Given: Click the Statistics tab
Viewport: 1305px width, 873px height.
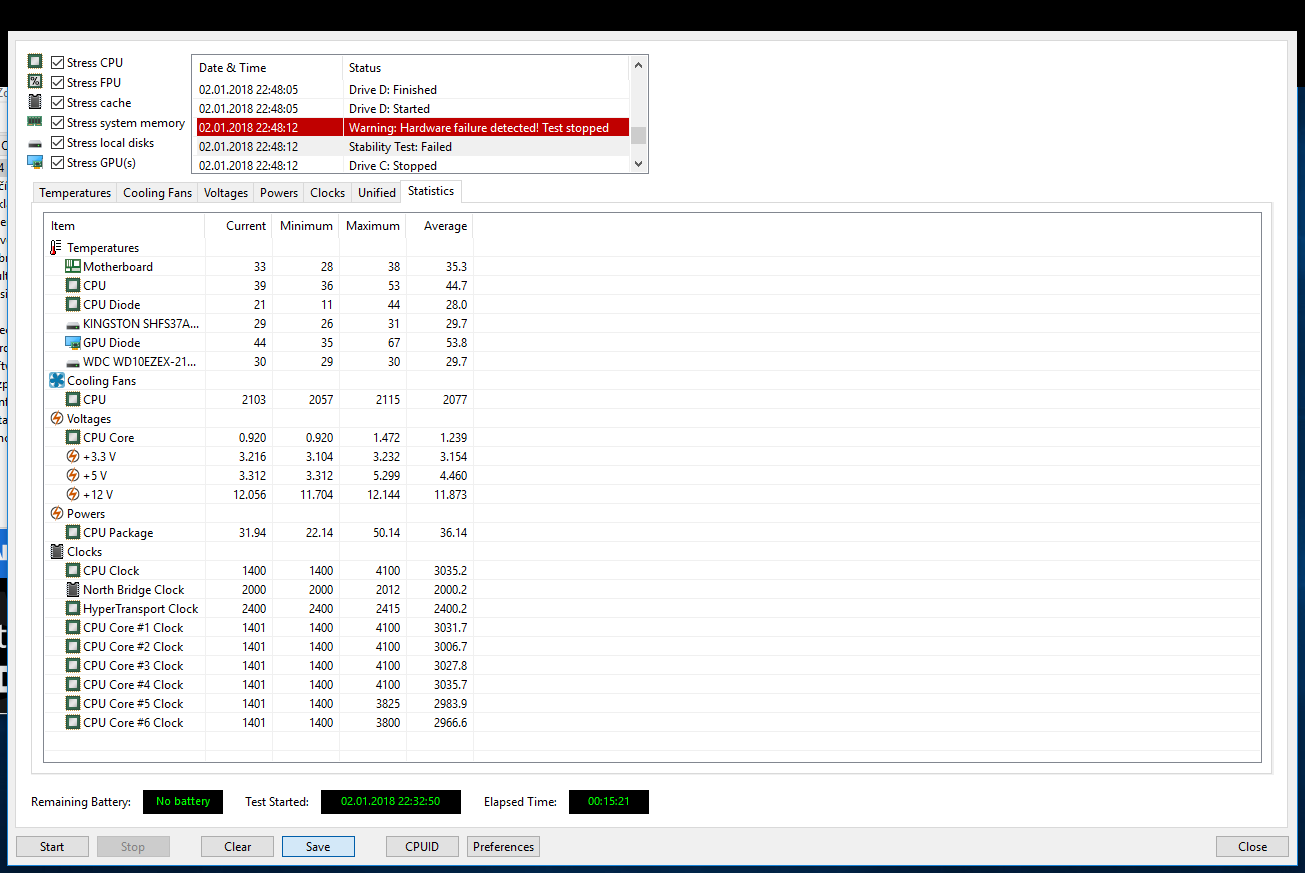Looking at the screenshot, I should pos(431,191).
